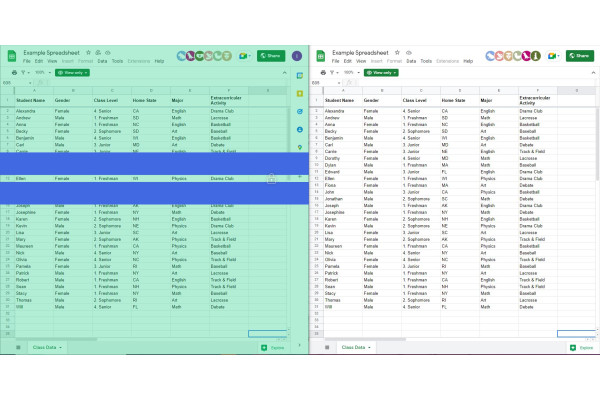This screenshot has width=600, height=400.
Task: Select Class Data tab in white window
Action: tap(355, 347)
